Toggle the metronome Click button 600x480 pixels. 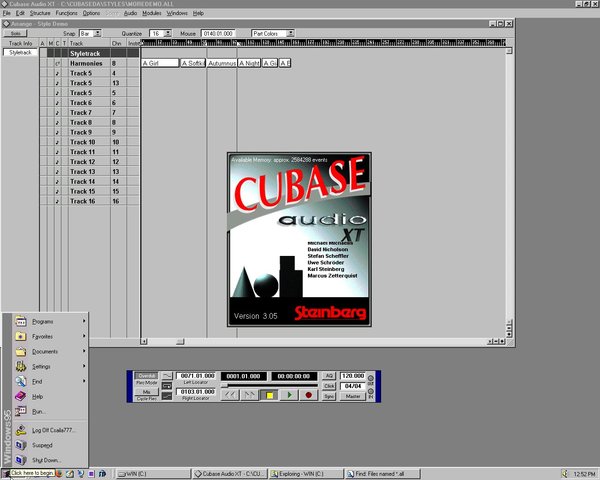pos(329,386)
